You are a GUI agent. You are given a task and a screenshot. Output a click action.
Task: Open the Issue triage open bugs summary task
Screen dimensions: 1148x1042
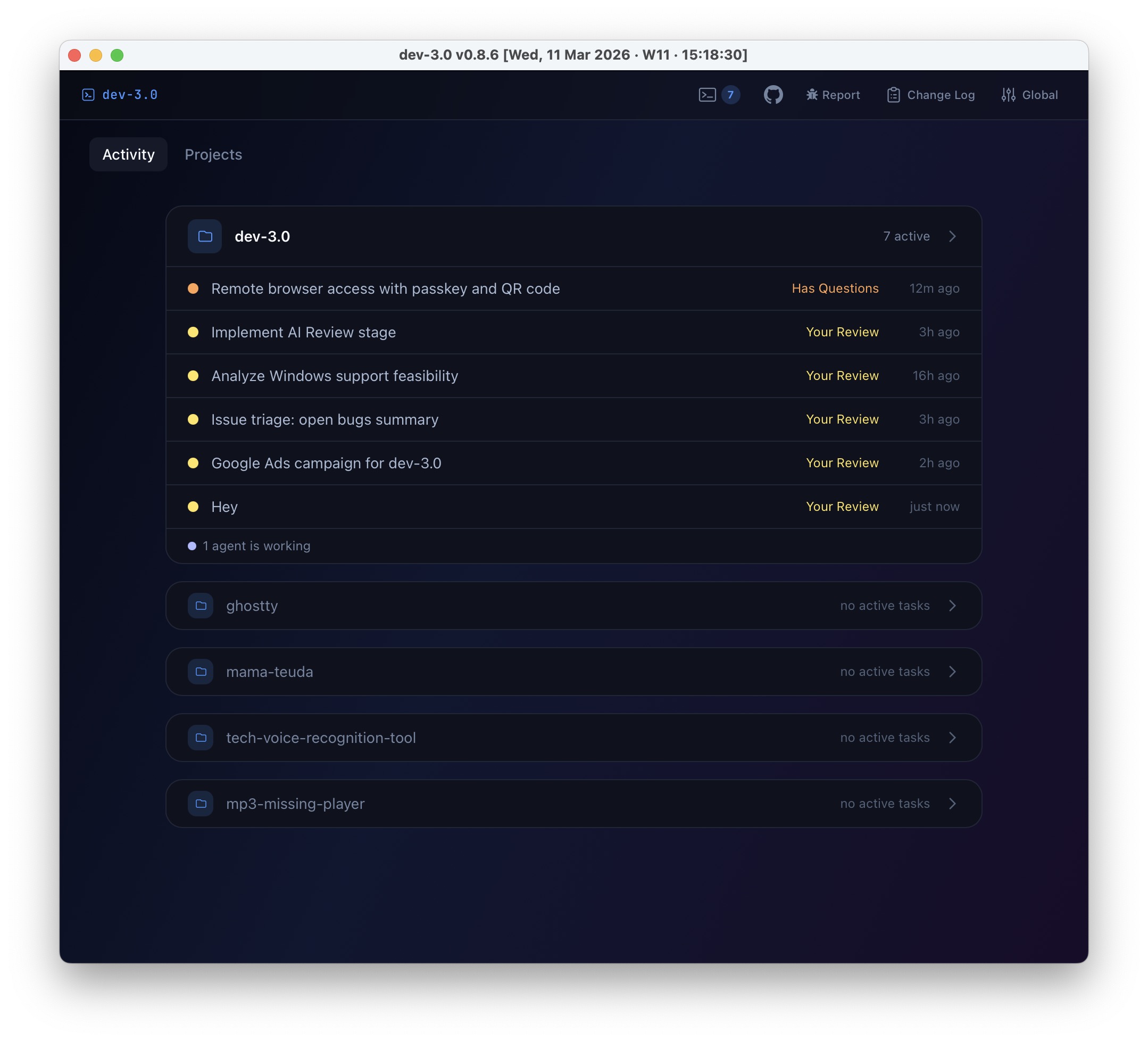tap(325, 419)
